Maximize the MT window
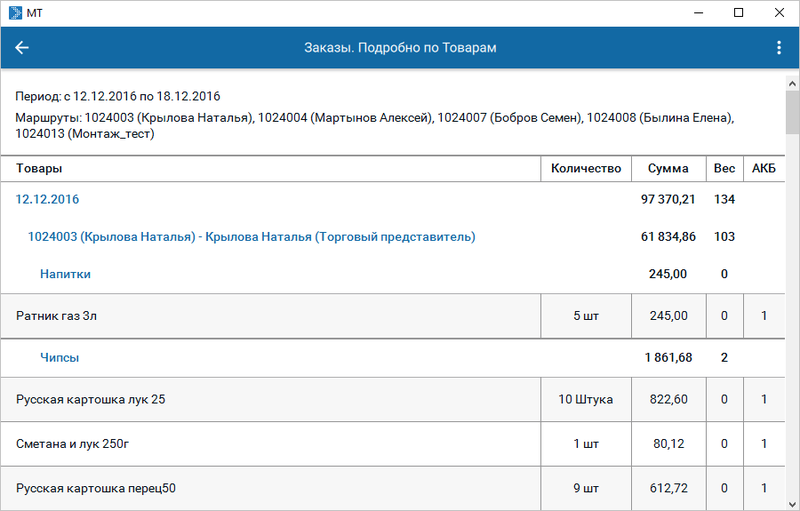This screenshot has height=511, width=800. [x=738, y=12]
